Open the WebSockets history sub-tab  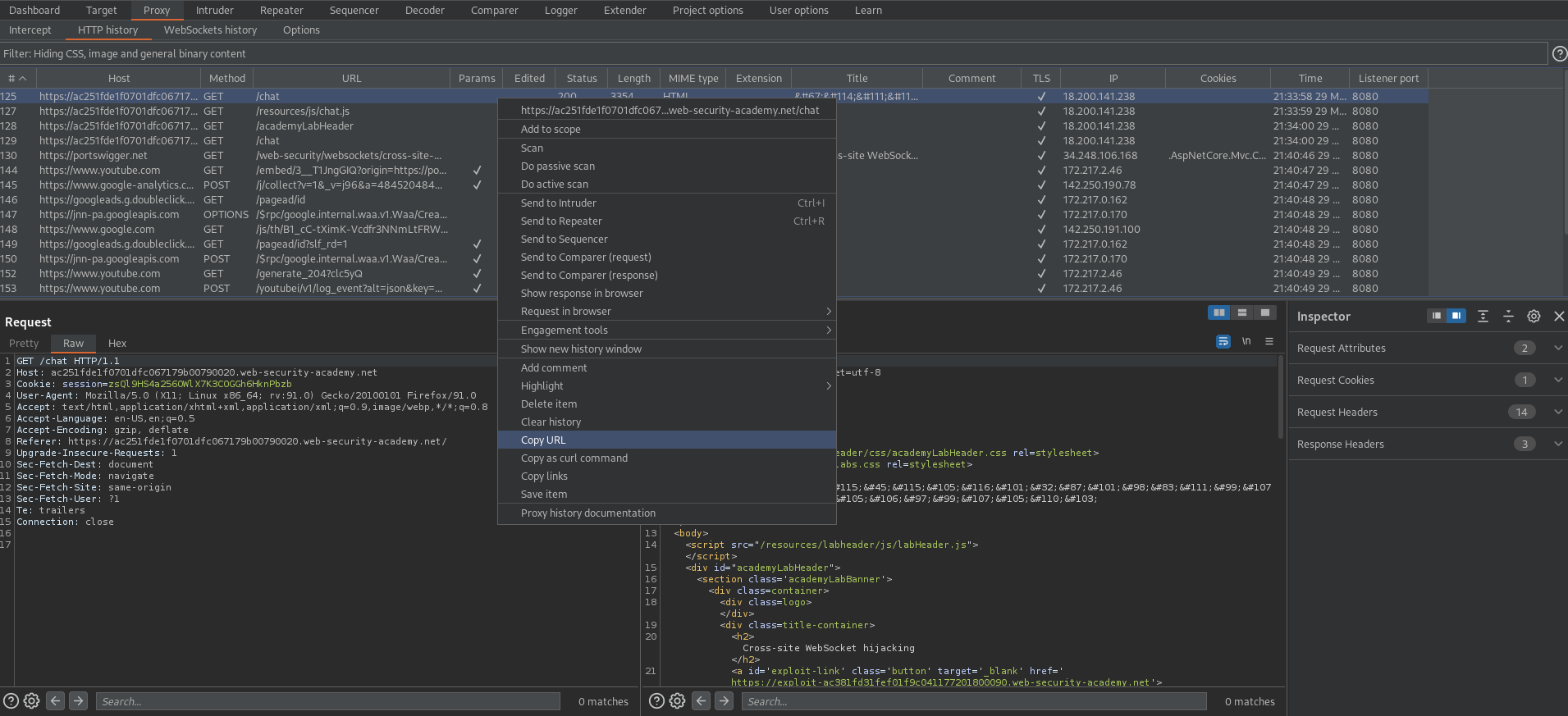210,30
